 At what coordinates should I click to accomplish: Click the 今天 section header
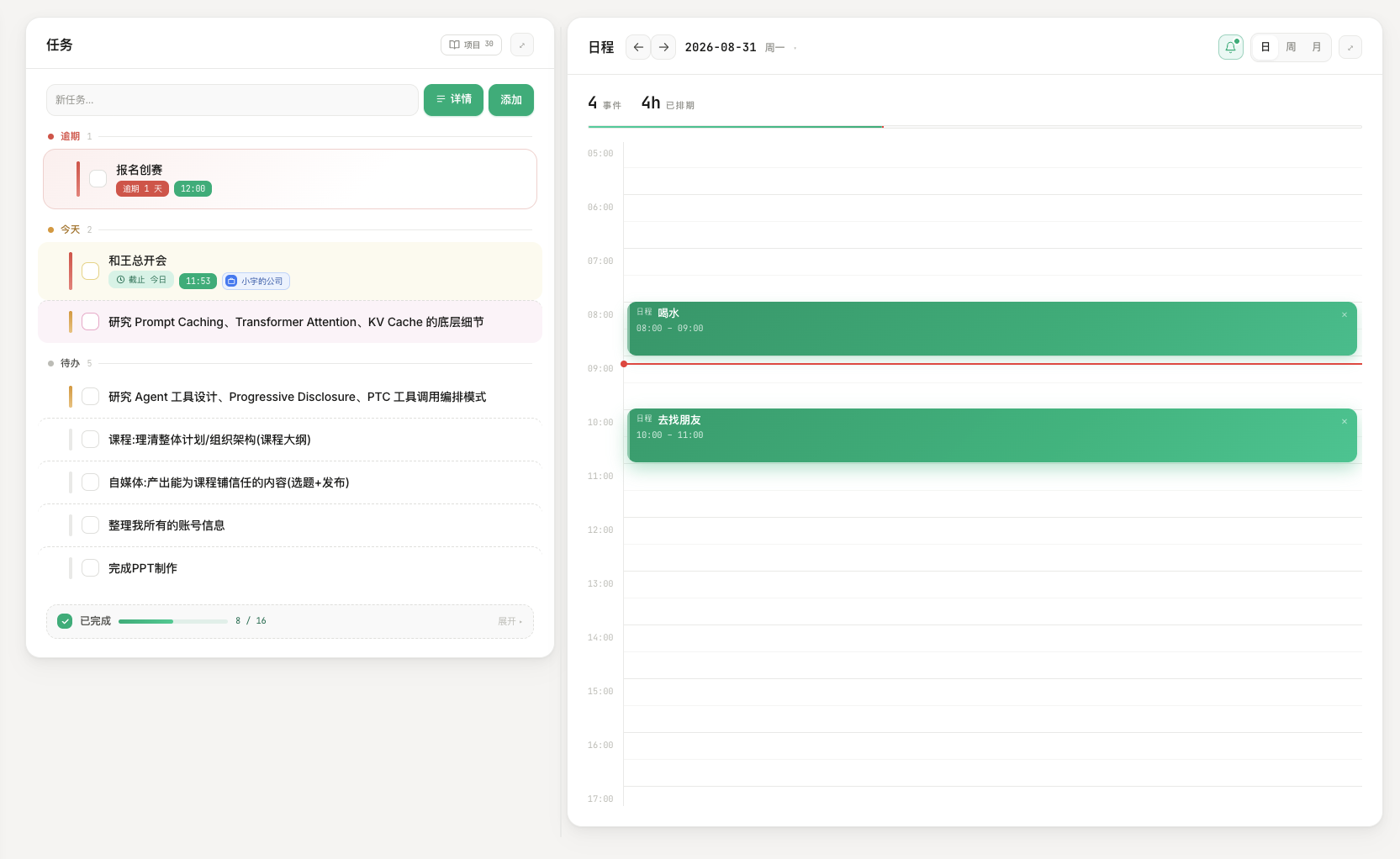70,229
